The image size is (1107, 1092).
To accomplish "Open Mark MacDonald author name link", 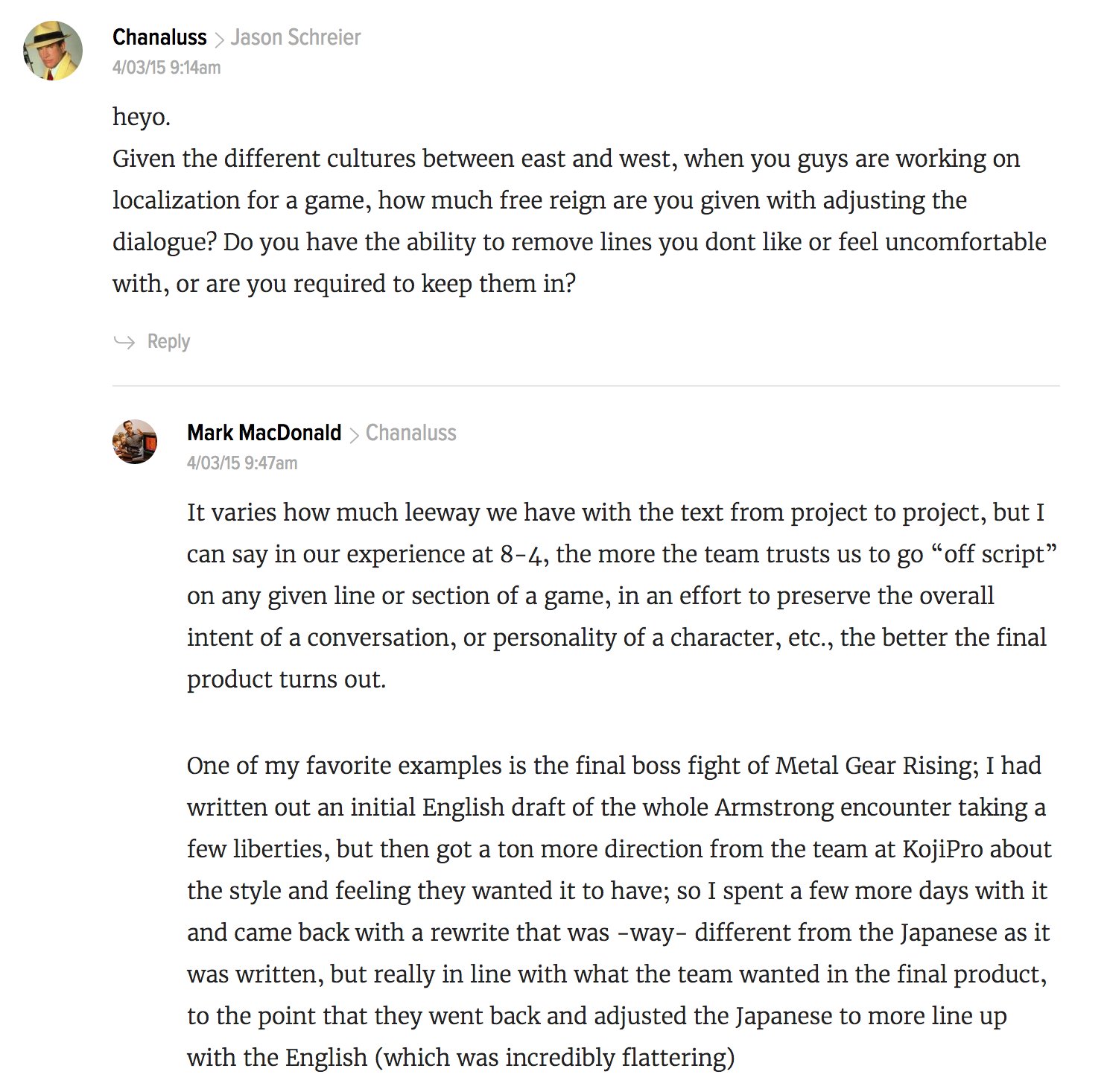I will click(264, 433).
